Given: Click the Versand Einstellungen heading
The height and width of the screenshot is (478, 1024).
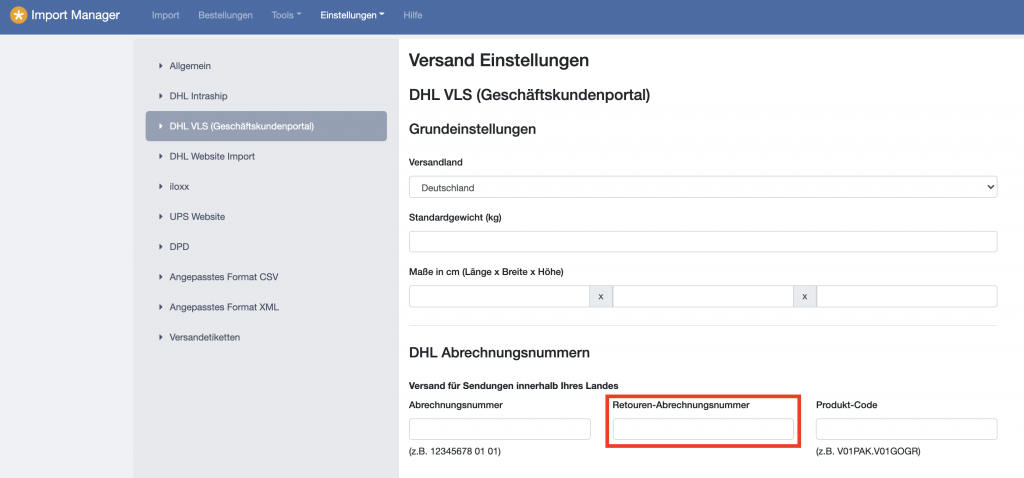Looking at the screenshot, I should tap(499, 61).
